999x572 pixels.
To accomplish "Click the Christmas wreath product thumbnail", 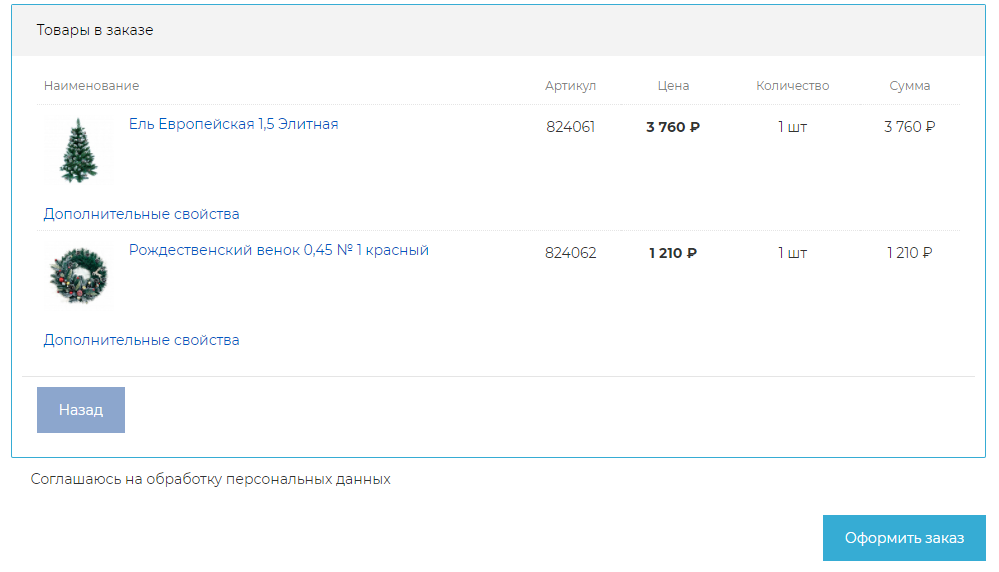I will click(x=78, y=275).
